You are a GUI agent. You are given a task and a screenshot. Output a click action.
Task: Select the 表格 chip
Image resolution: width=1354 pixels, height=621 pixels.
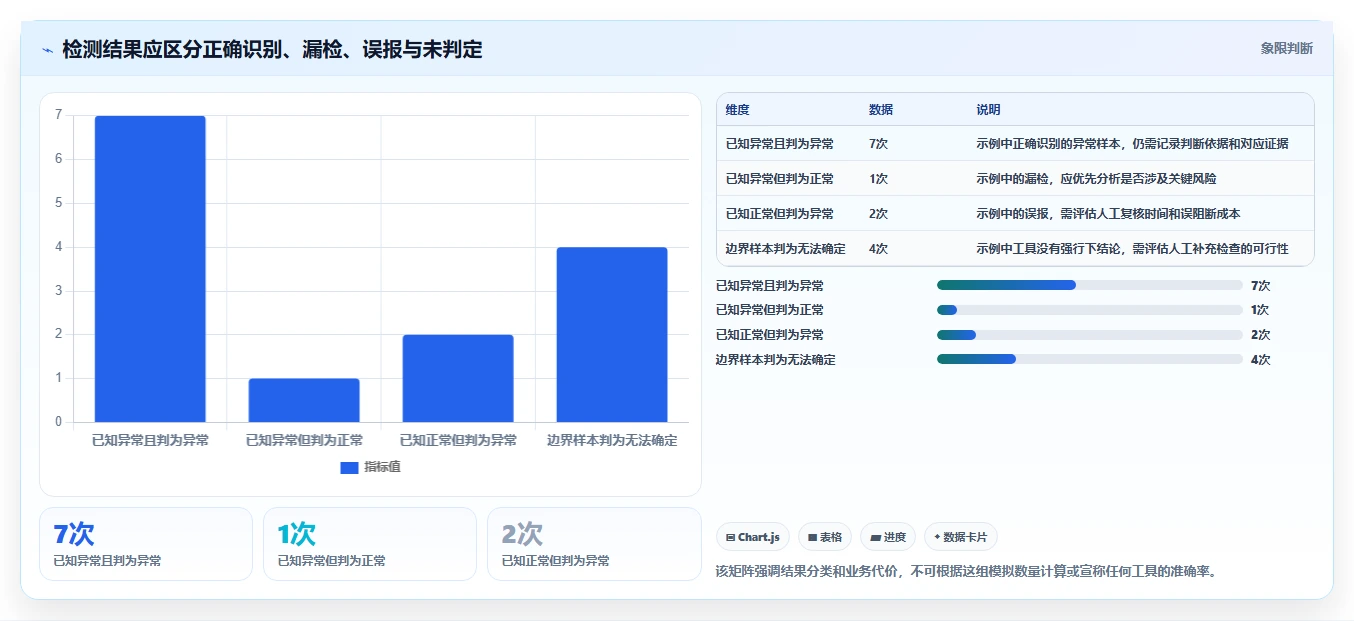(825, 537)
